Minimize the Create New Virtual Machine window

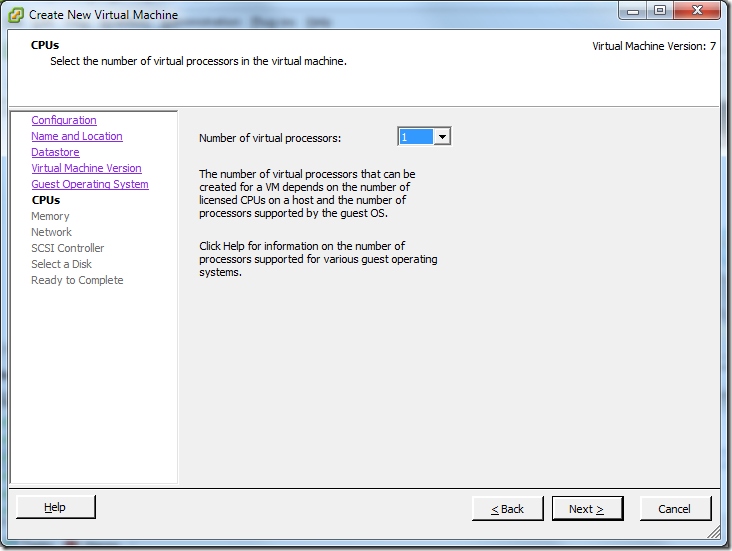pos(633,11)
